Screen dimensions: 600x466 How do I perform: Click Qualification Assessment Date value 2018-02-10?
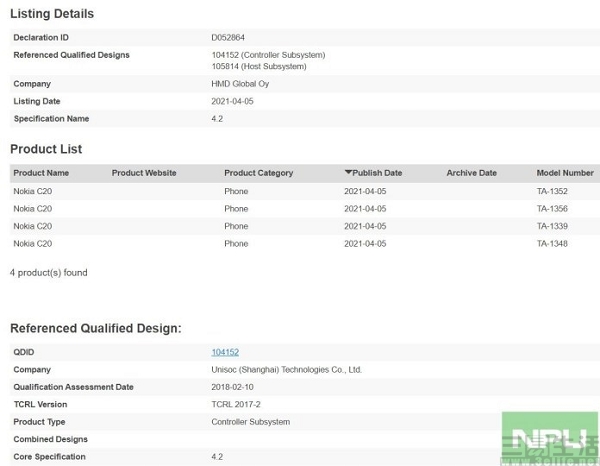tap(232, 387)
